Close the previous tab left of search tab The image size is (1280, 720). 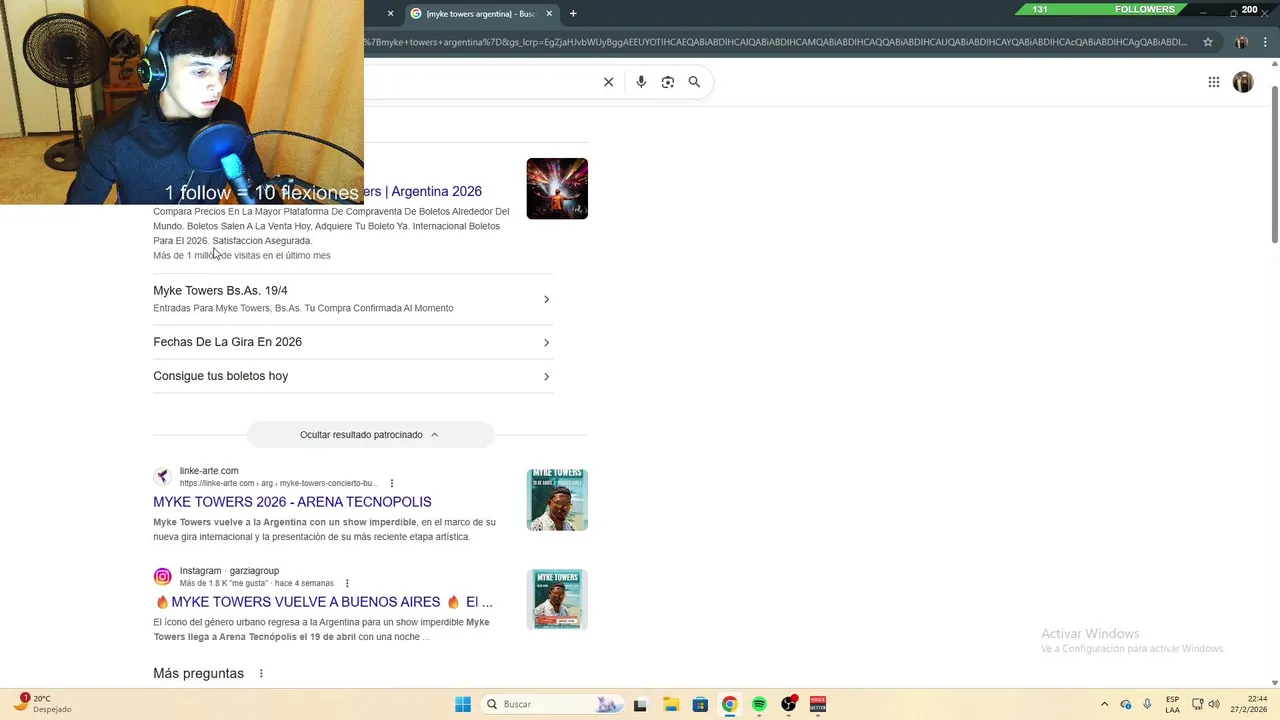pyautogui.click(x=390, y=13)
